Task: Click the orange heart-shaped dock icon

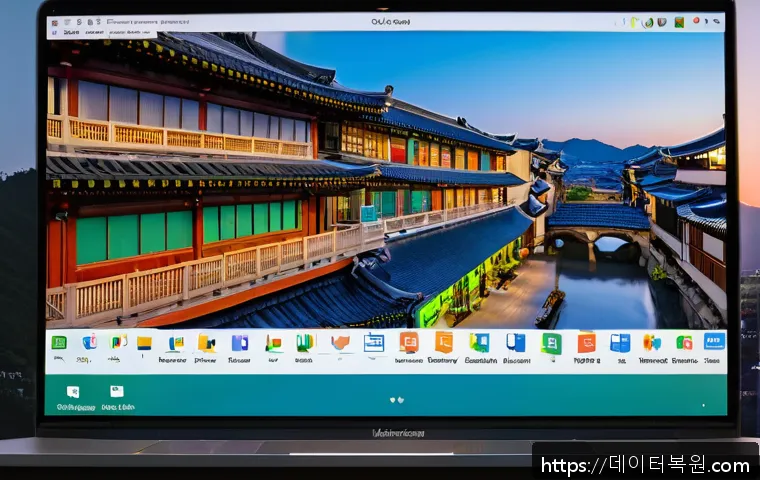Action: (x=340, y=343)
